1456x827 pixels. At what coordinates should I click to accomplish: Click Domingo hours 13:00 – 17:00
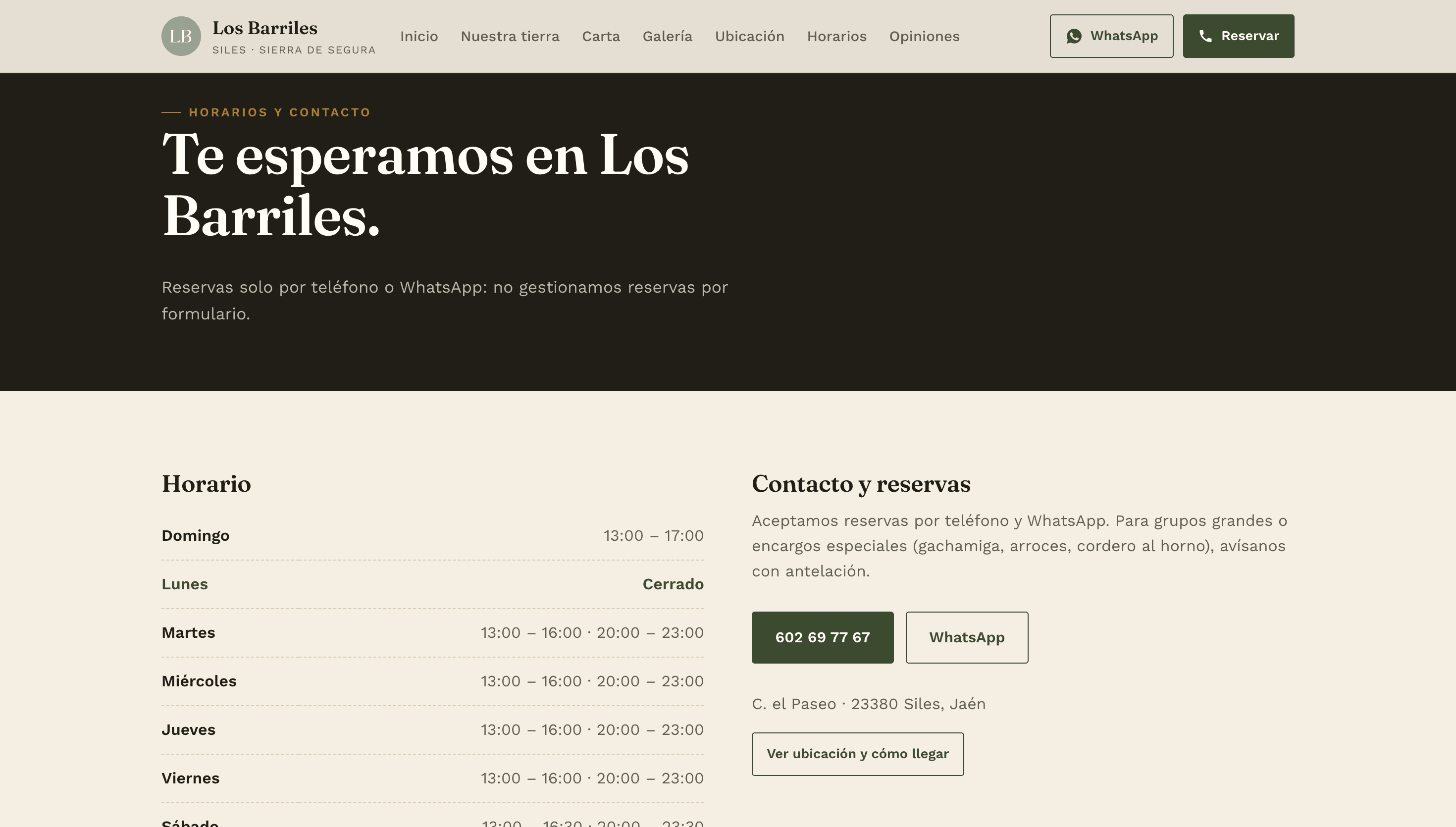coord(653,536)
